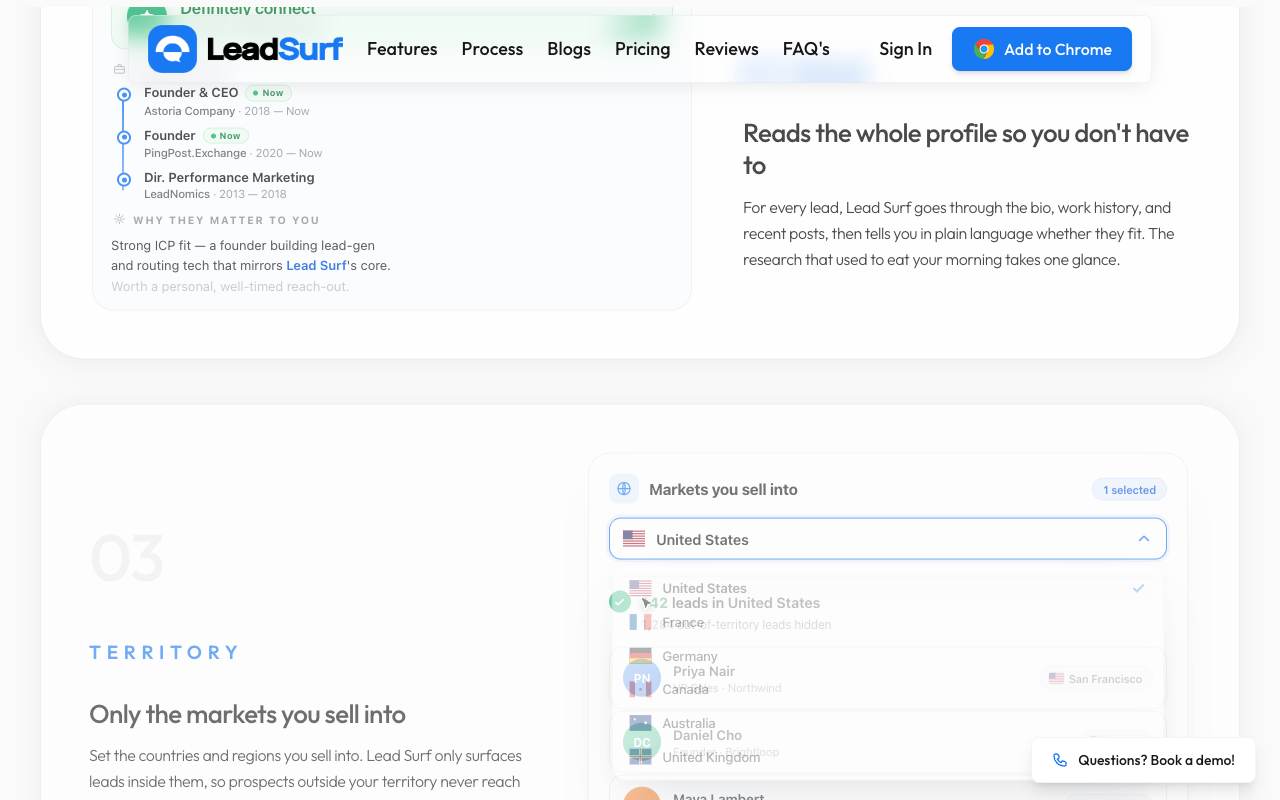Click the globe icon beside Markets you sell into
Image resolution: width=1280 pixels, height=800 pixels.
(624, 489)
